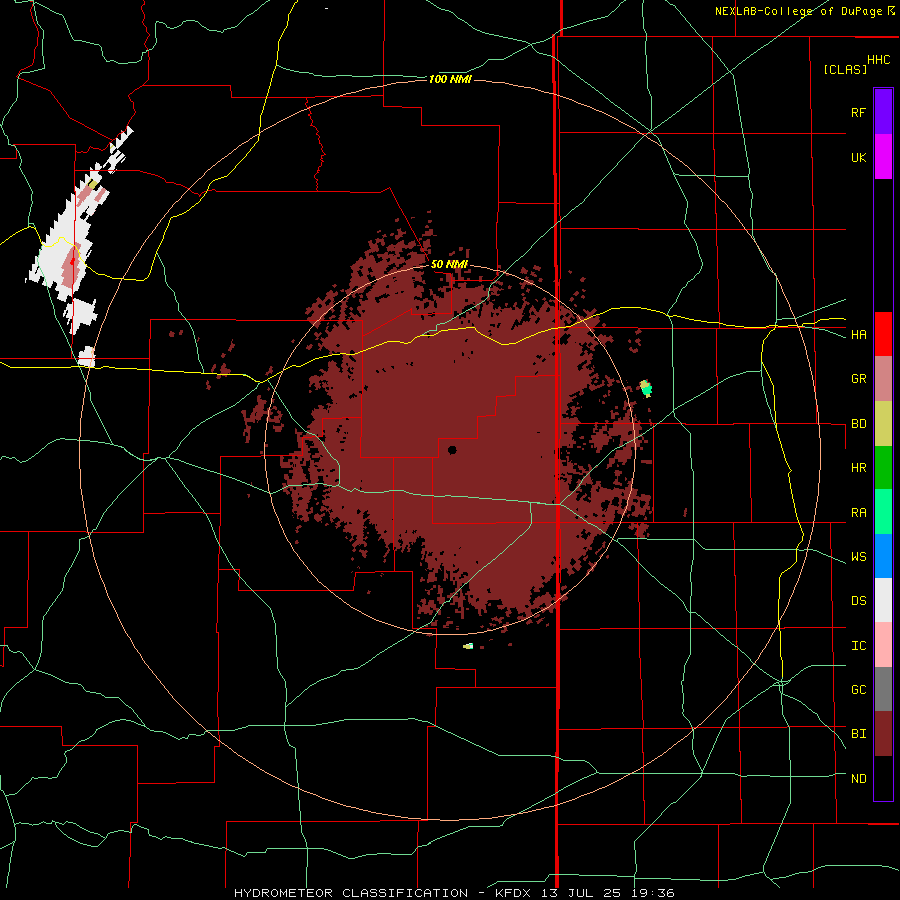Click the green rain echo east of radar

pyautogui.click(x=646, y=389)
